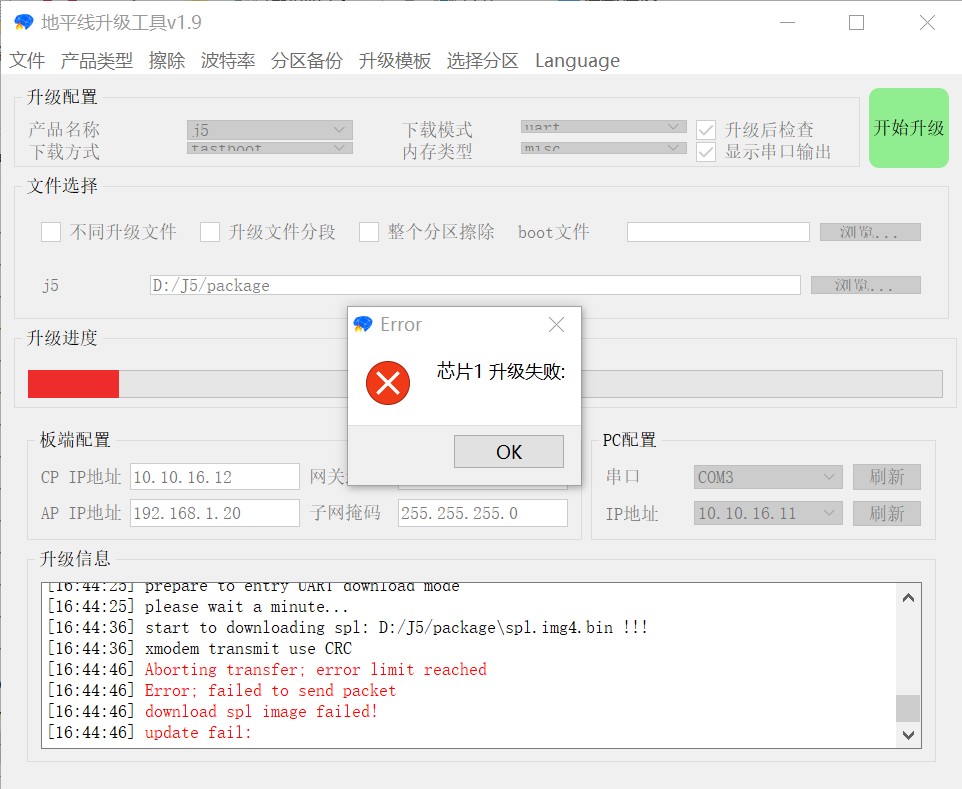Check the 整个分区擦除 option
This screenshot has height=789, width=962.
(x=369, y=232)
